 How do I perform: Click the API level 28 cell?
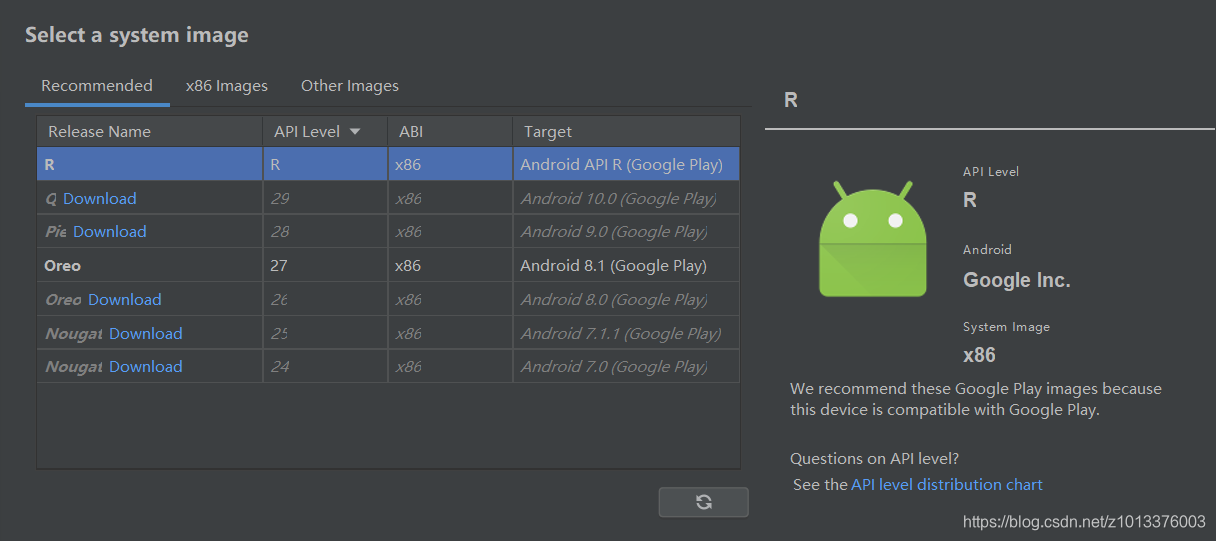click(325, 231)
